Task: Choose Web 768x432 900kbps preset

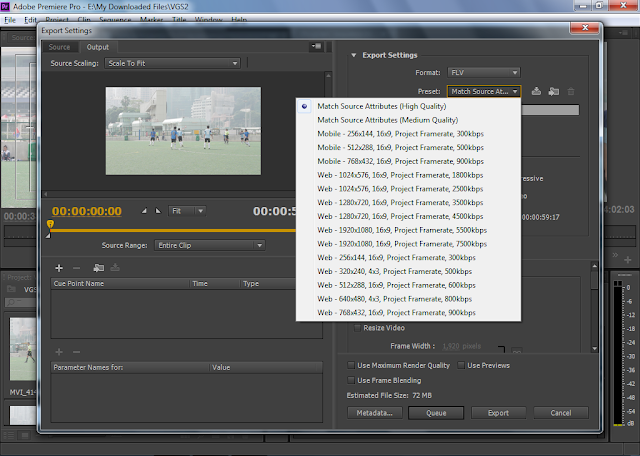Action: click(x=408, y=313)
